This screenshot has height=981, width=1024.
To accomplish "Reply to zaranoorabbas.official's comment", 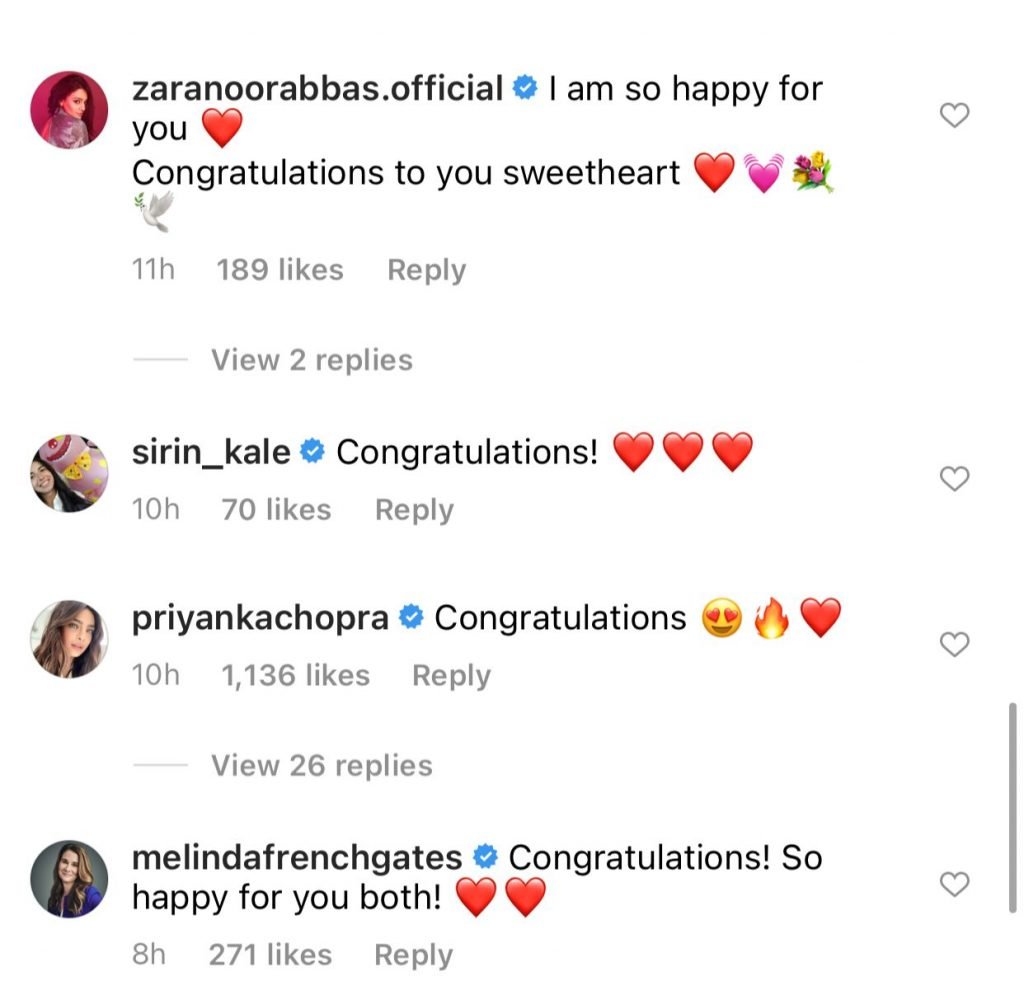I will (426, 270).
